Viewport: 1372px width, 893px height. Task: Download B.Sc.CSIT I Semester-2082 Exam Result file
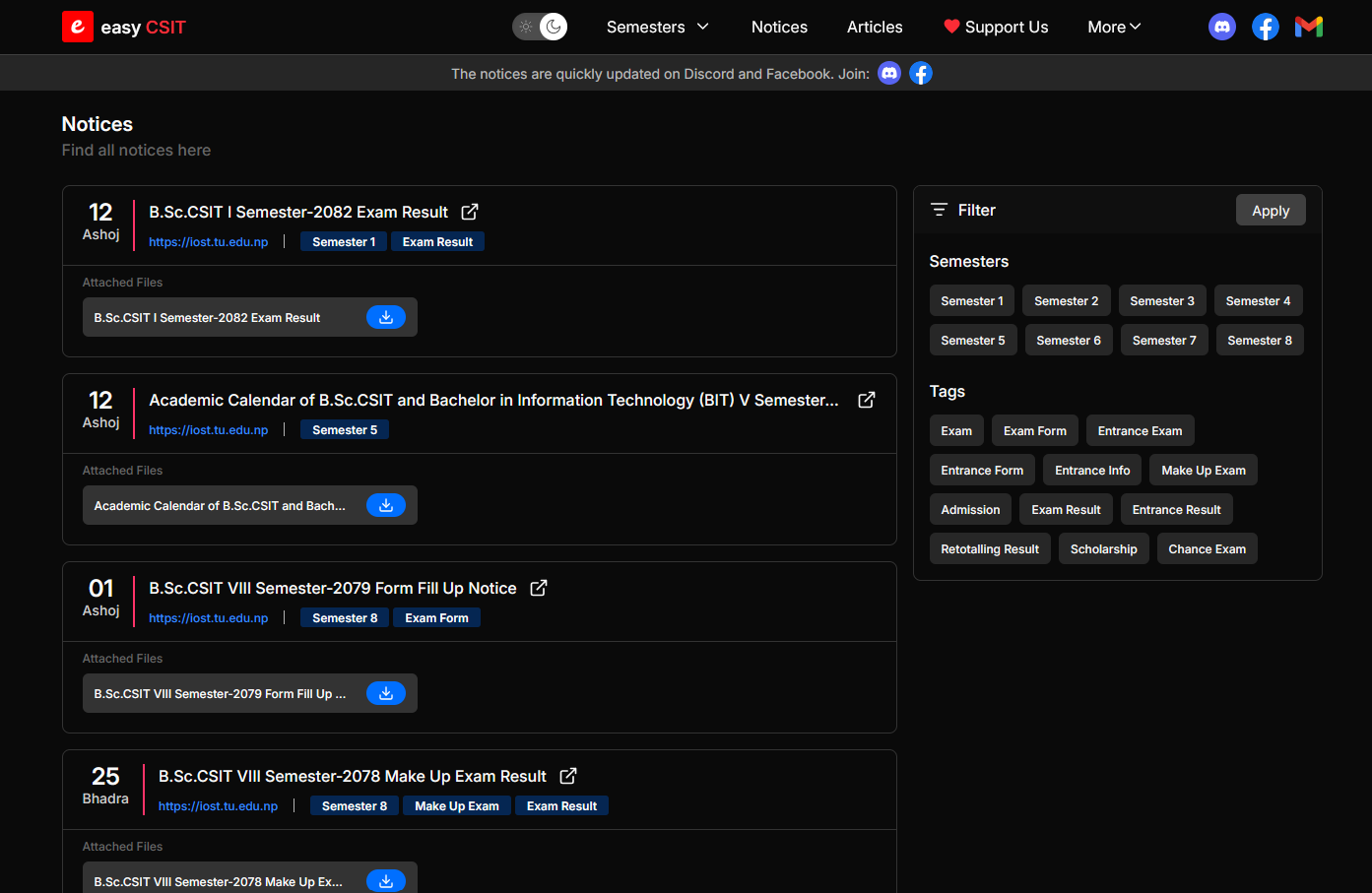click(x=386, y=317)
